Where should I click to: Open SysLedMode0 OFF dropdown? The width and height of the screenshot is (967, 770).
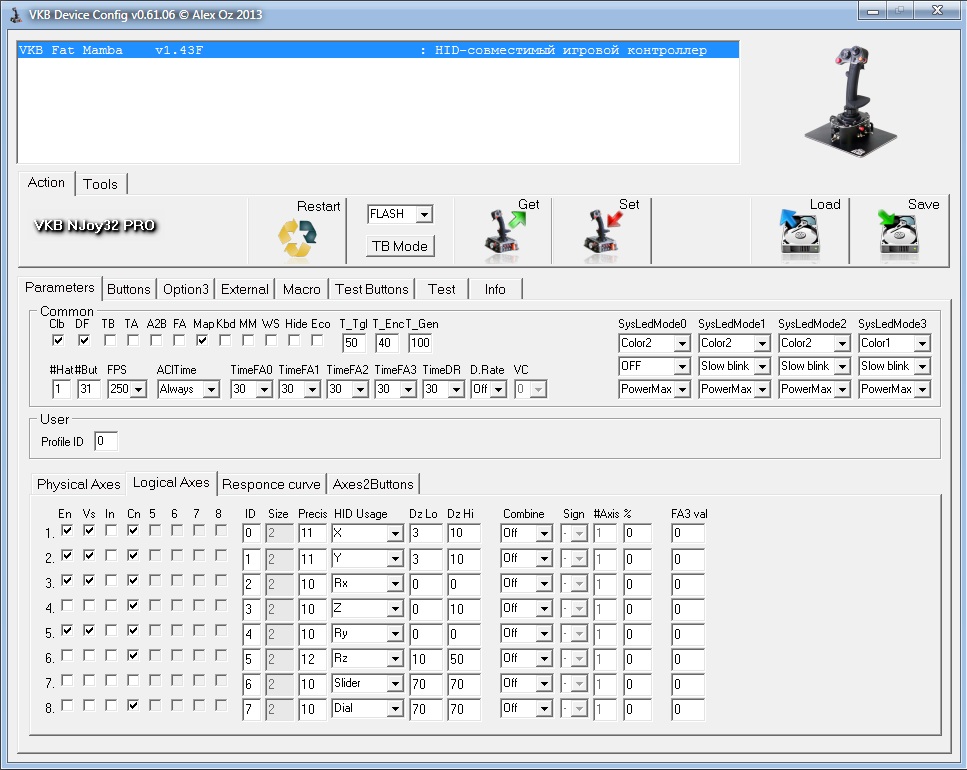654,366
